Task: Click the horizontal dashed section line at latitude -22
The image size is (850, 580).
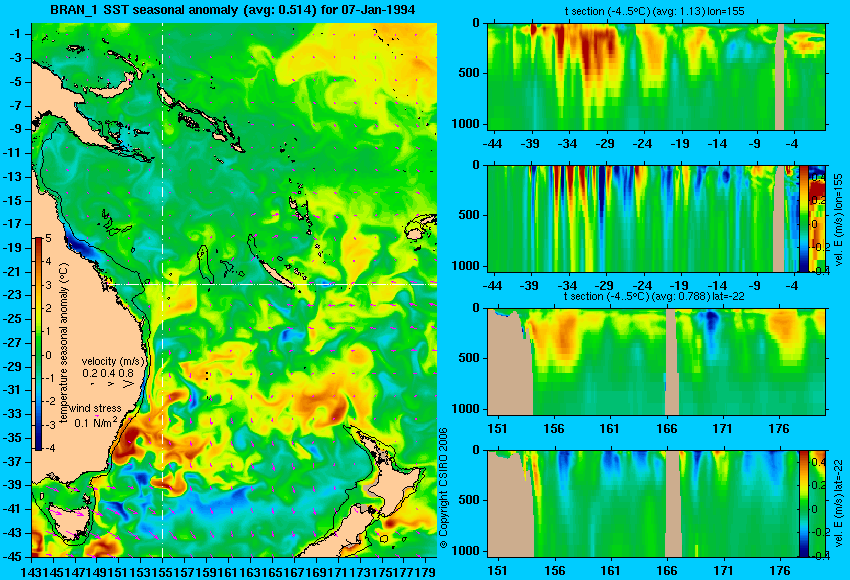Action: 271,284
